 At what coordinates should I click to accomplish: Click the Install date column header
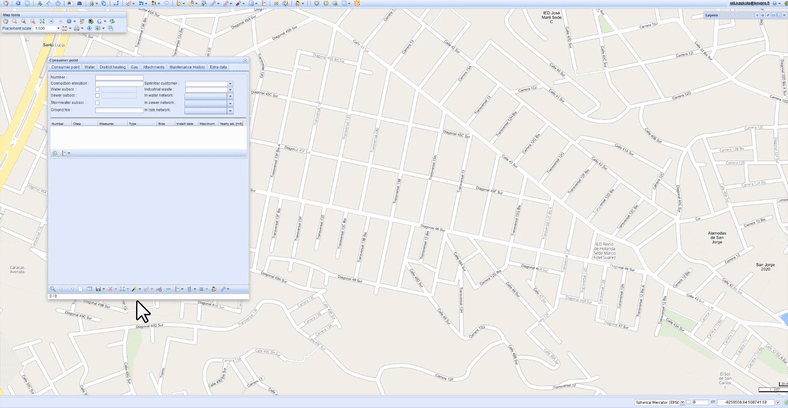[x=186, y=123]
